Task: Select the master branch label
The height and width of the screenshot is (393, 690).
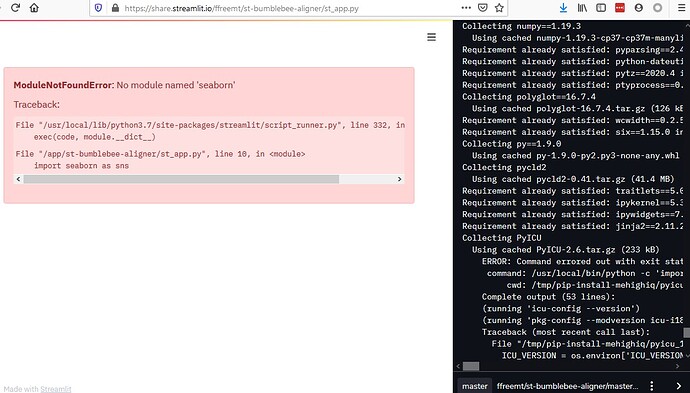Action: 474,386
